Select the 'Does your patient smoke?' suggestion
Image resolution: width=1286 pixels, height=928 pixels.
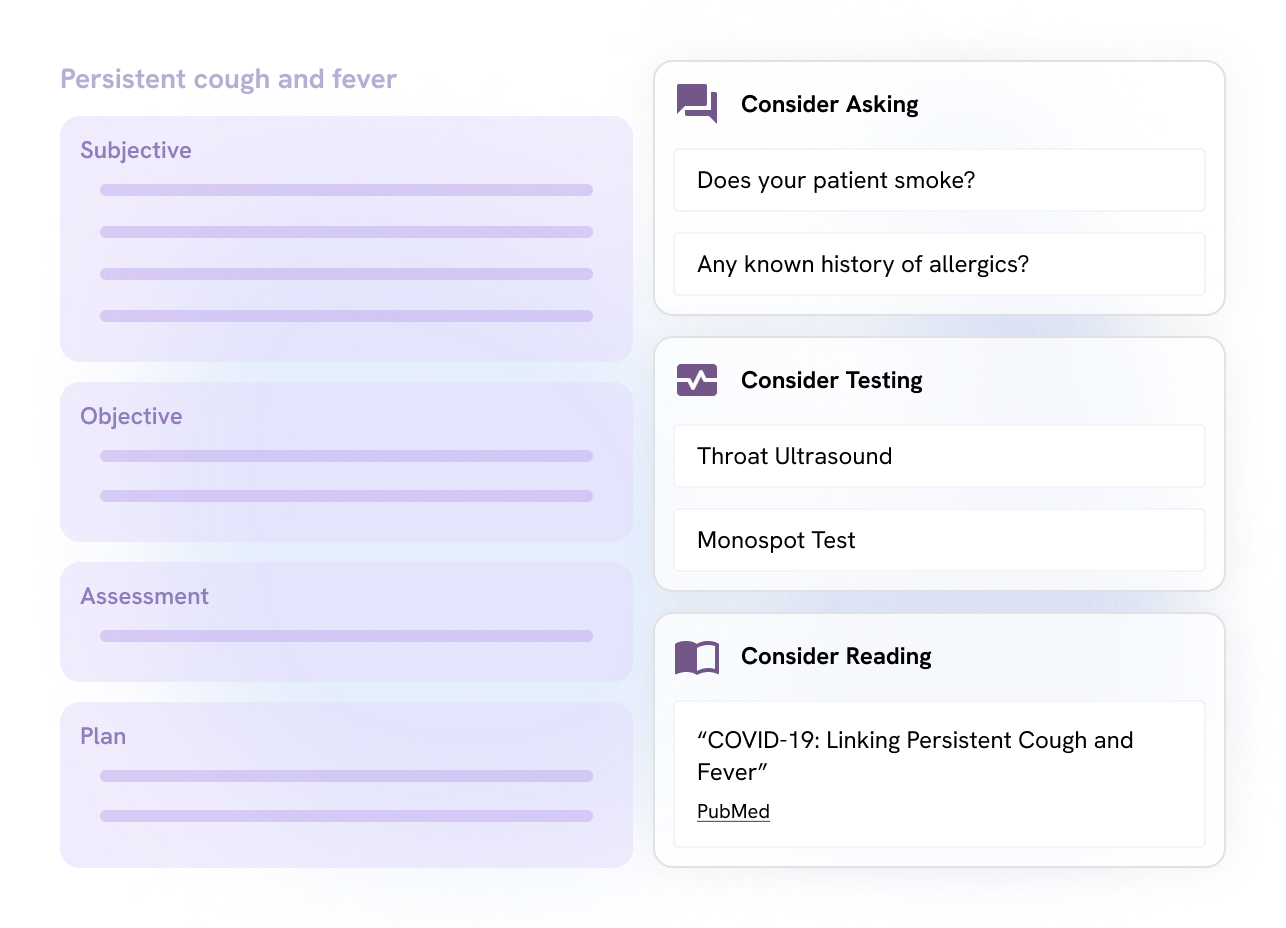939,180
